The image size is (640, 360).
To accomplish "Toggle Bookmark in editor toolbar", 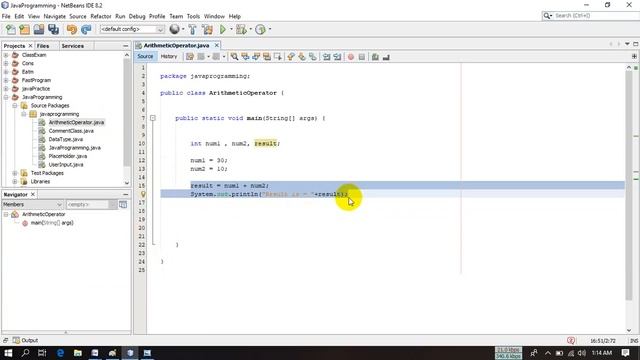I will tap(313, 57).
